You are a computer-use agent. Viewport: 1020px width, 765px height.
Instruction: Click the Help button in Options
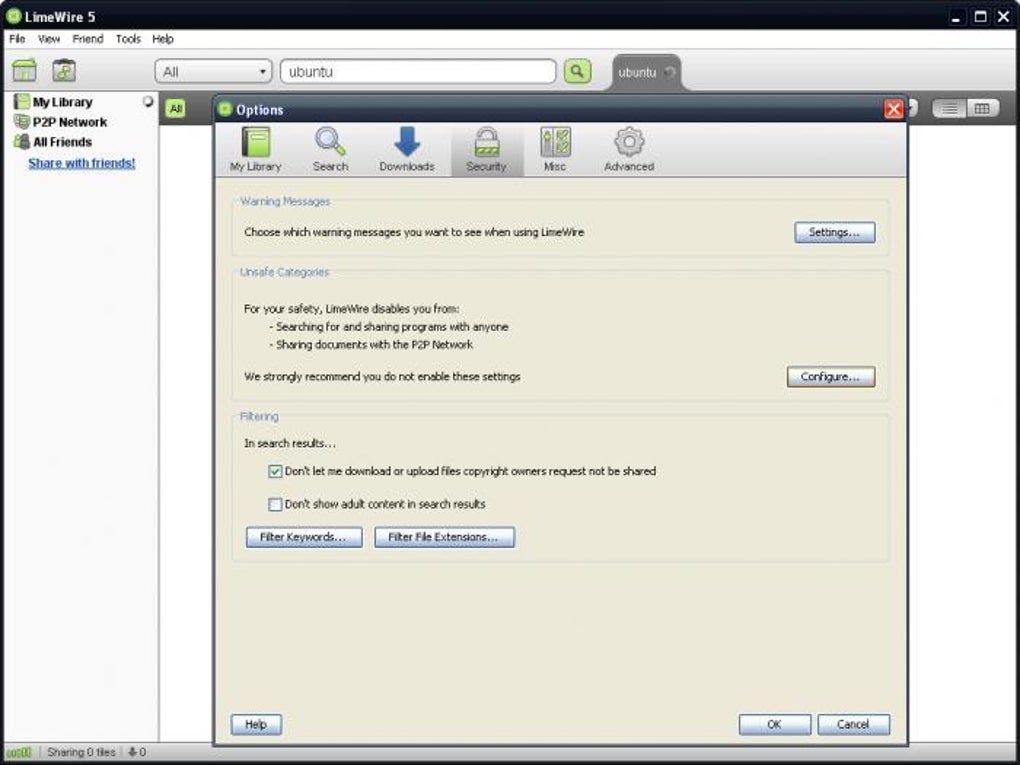256,725
